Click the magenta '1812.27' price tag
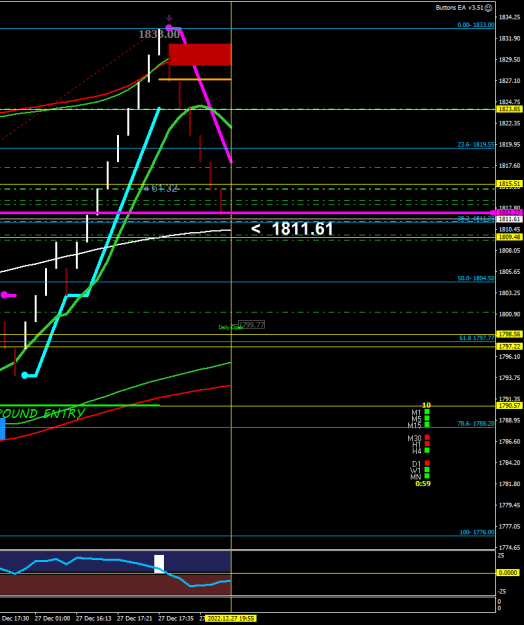 click(509, 213)
